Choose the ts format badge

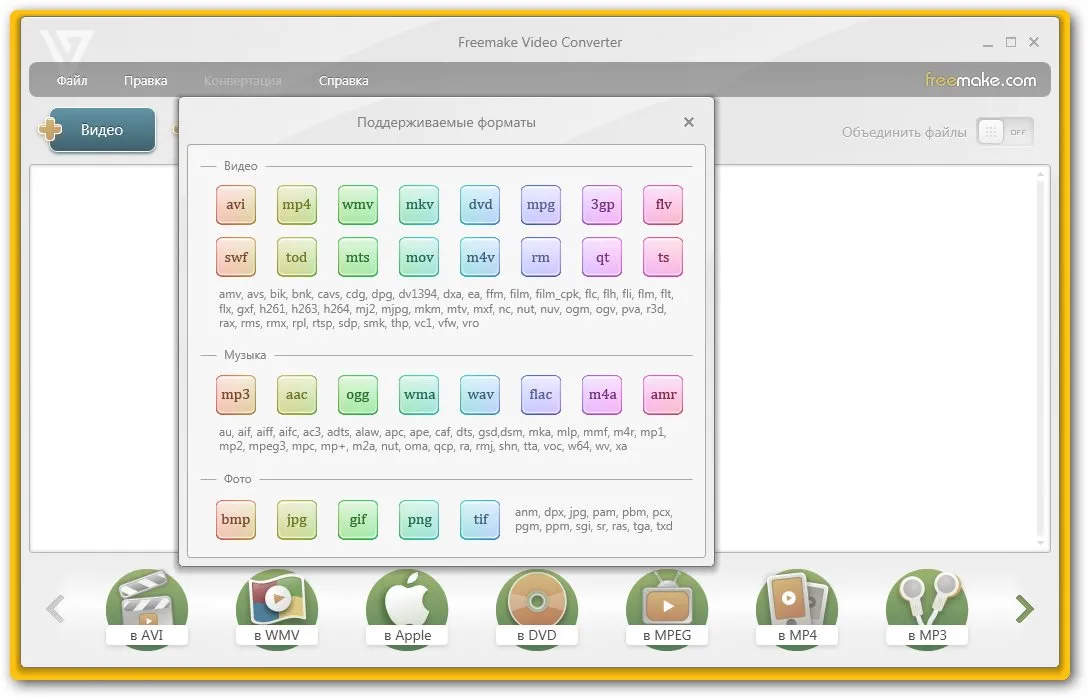[x=663, y=257]
